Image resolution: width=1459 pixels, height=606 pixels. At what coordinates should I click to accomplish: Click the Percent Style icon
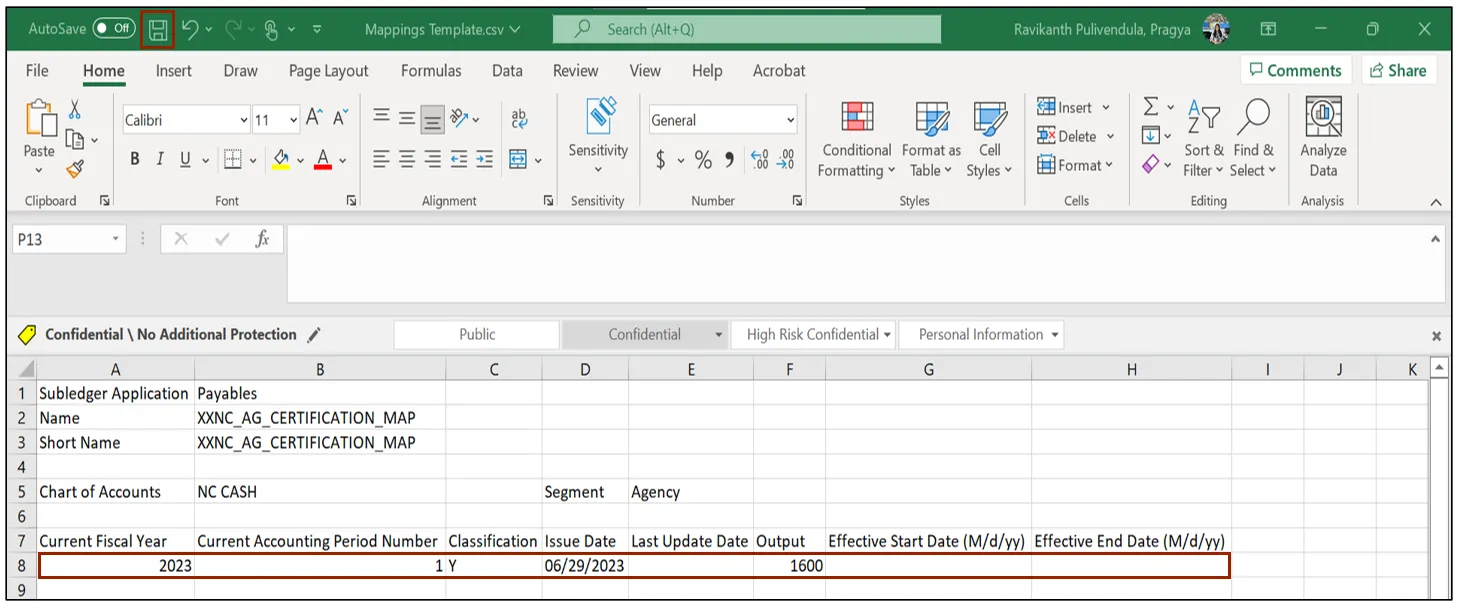point(703,160)
